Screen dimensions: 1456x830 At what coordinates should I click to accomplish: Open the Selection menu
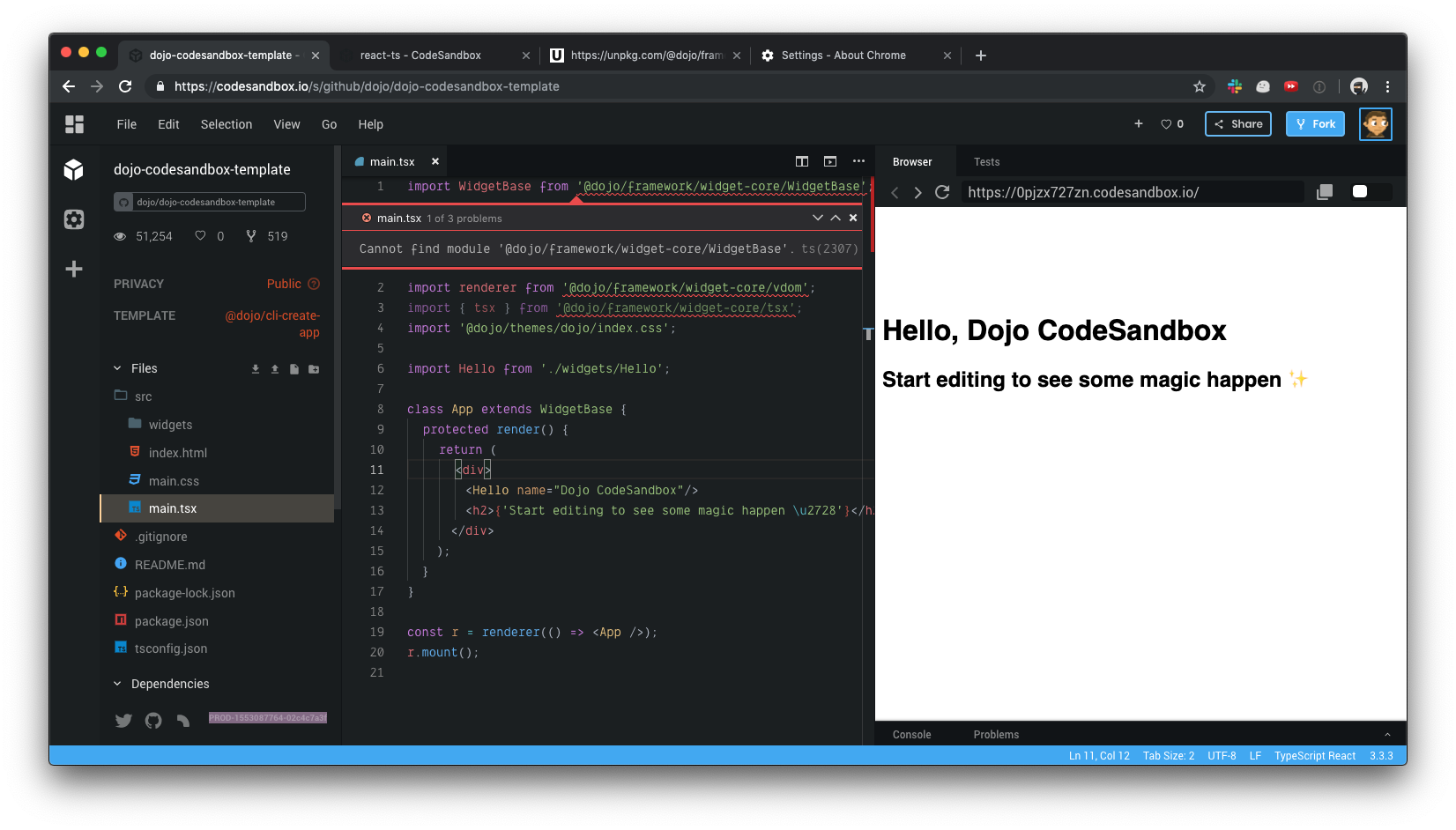pyautogui.click(x=227, y=124)
